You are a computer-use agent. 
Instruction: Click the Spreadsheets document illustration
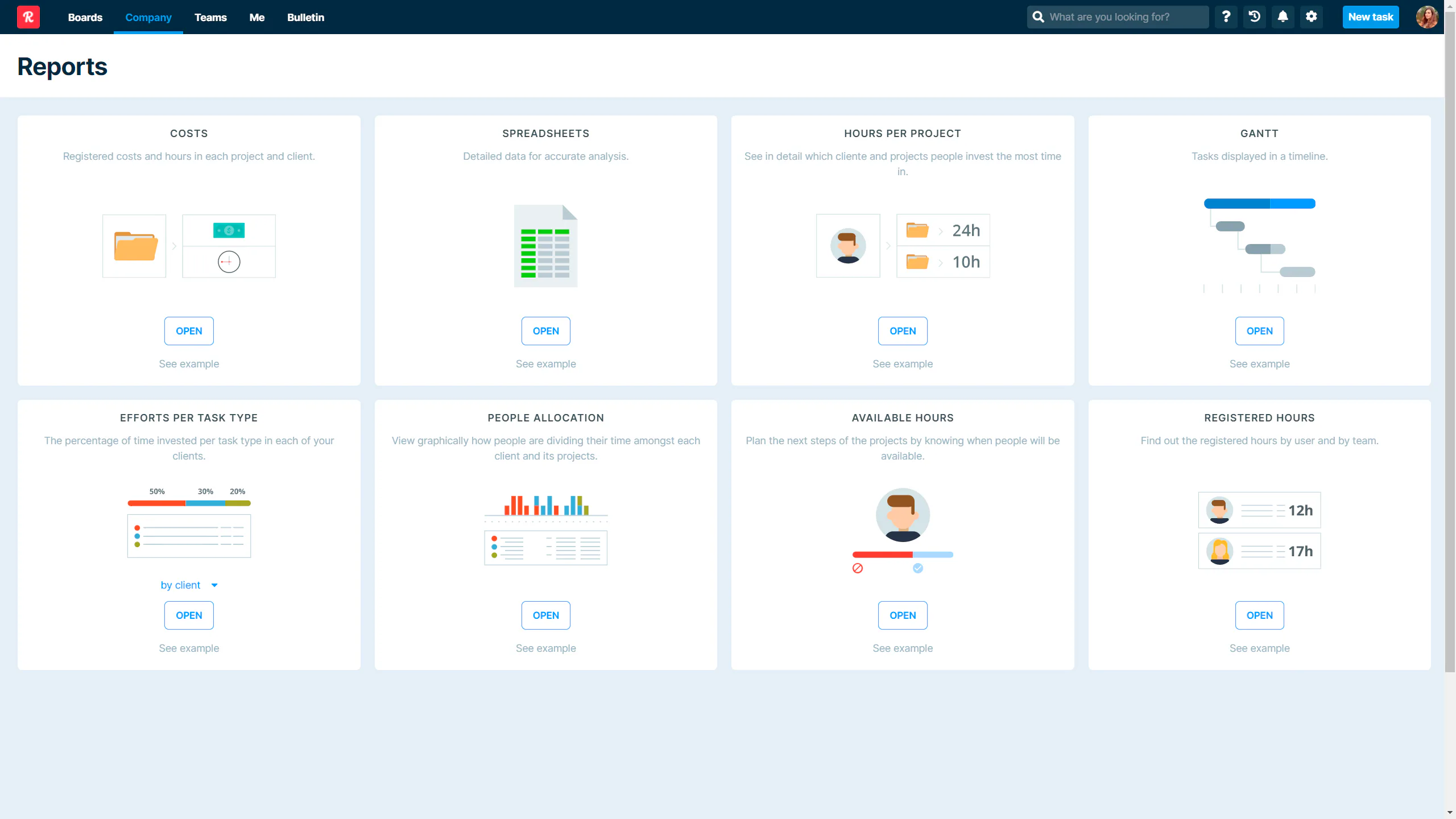(x=545, y=246)
